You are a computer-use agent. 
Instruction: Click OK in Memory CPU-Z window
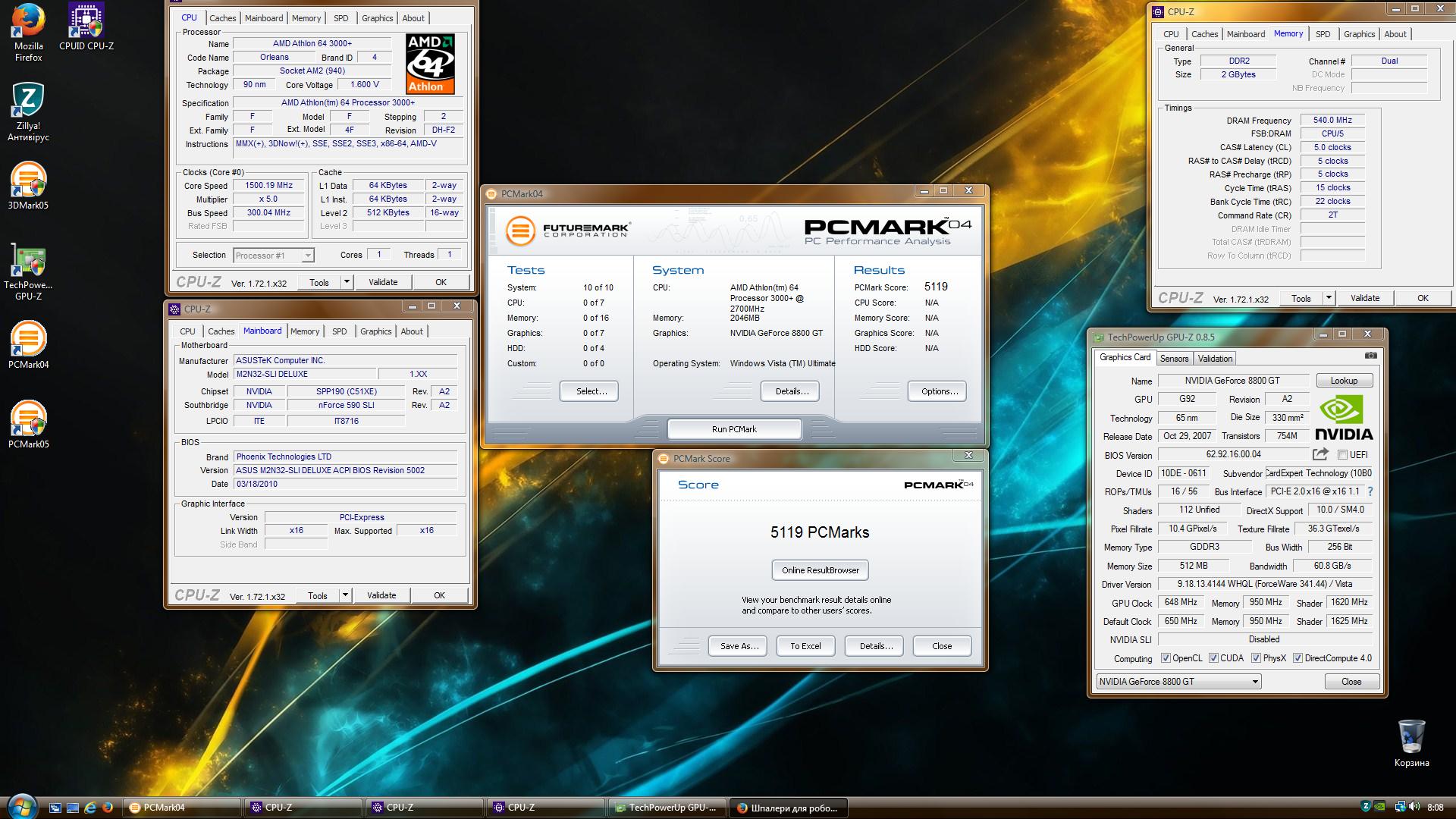pyautogui.click(x=1423, y=298)
